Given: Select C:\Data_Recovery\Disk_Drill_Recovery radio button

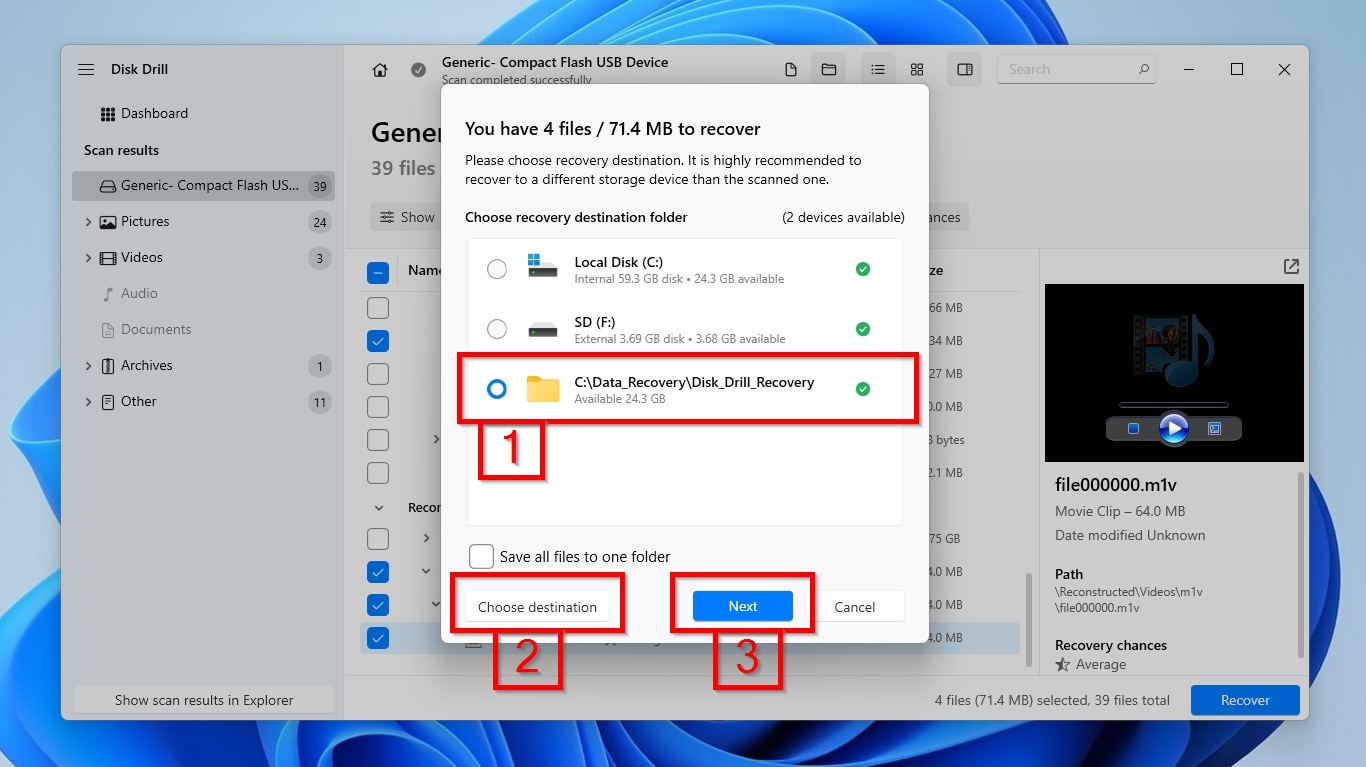Looking at the screenshot, I should 497,389.
